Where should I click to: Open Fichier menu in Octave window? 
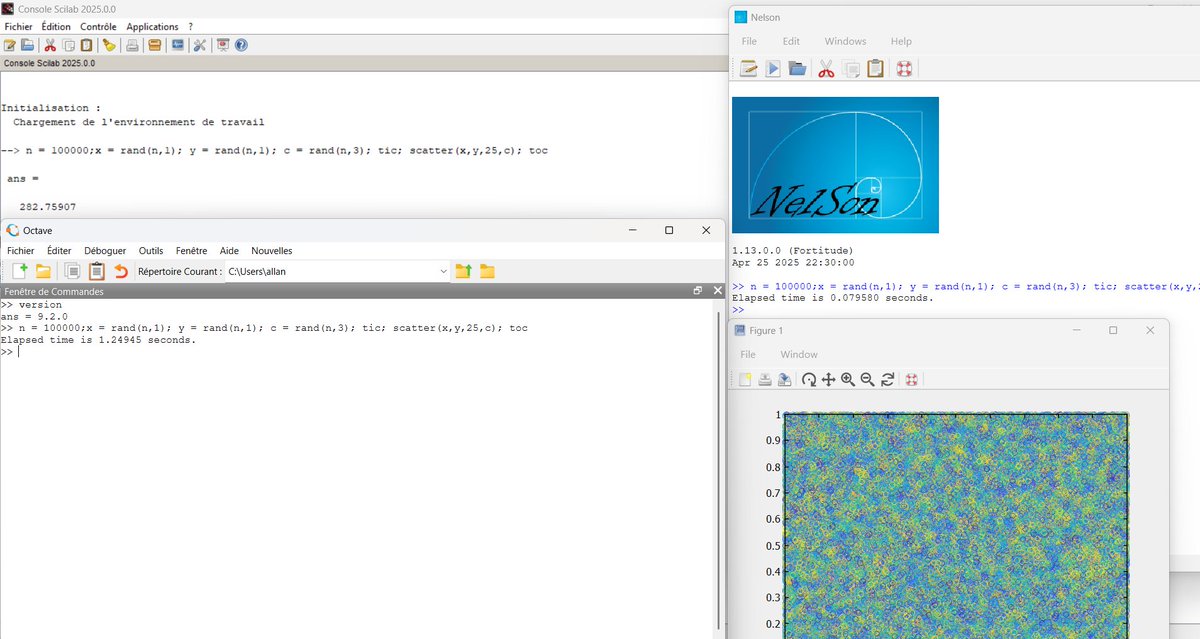[x=21, y=251]
